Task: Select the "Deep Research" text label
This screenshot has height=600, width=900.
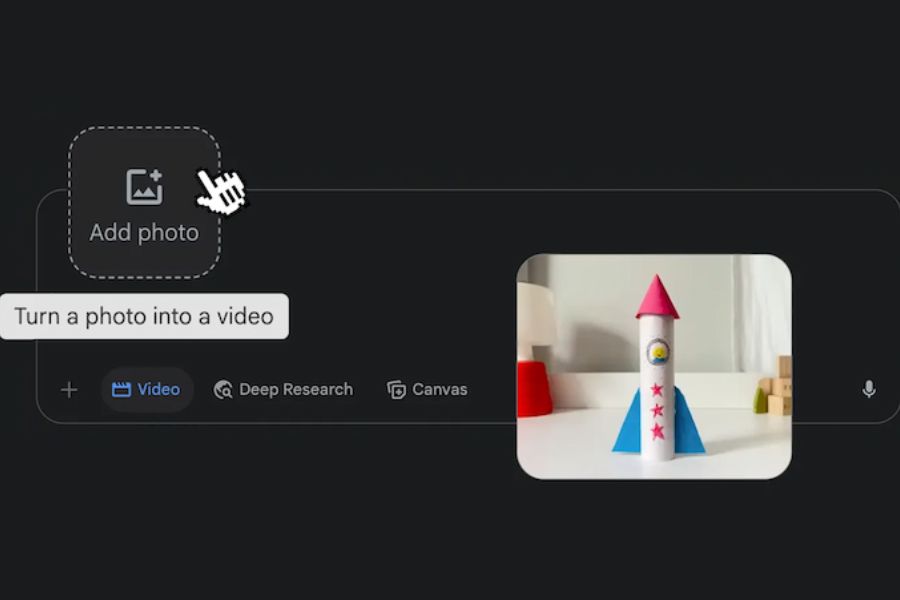Action: (295, 390)
